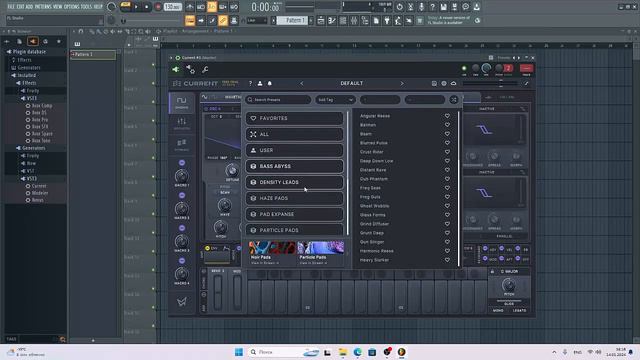Viewport: 640px width, 360px height.
Task: Click the Stop button in the transport
Action: 147,7
